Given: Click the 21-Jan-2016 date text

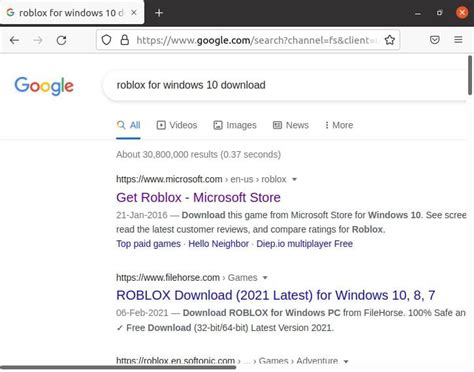Looking at the screenshot, I should pos(142,215).
